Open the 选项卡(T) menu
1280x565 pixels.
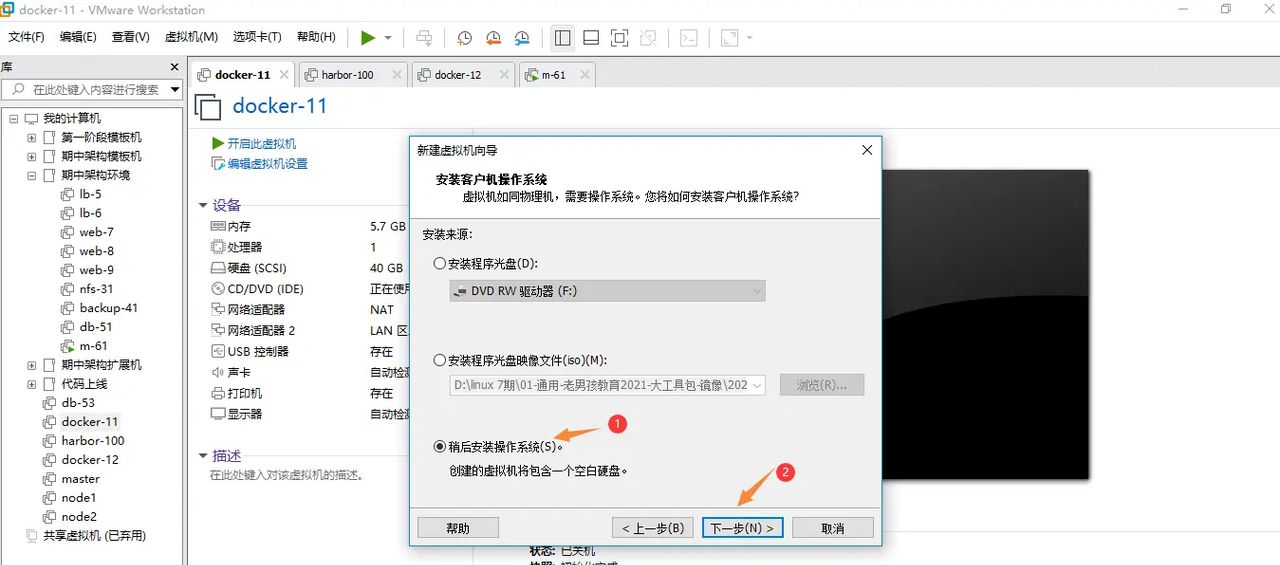point(258,37)
